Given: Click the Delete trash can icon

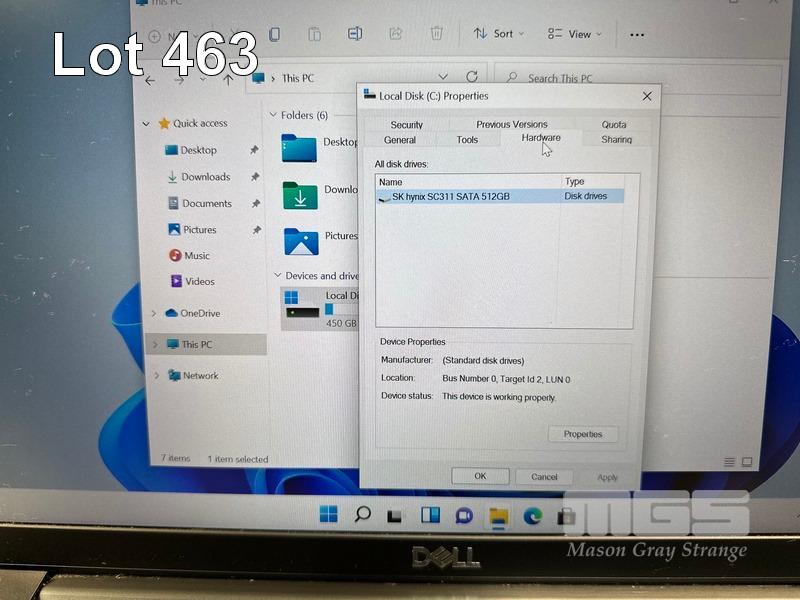Looking at the screenshot, I should (437, 34).
